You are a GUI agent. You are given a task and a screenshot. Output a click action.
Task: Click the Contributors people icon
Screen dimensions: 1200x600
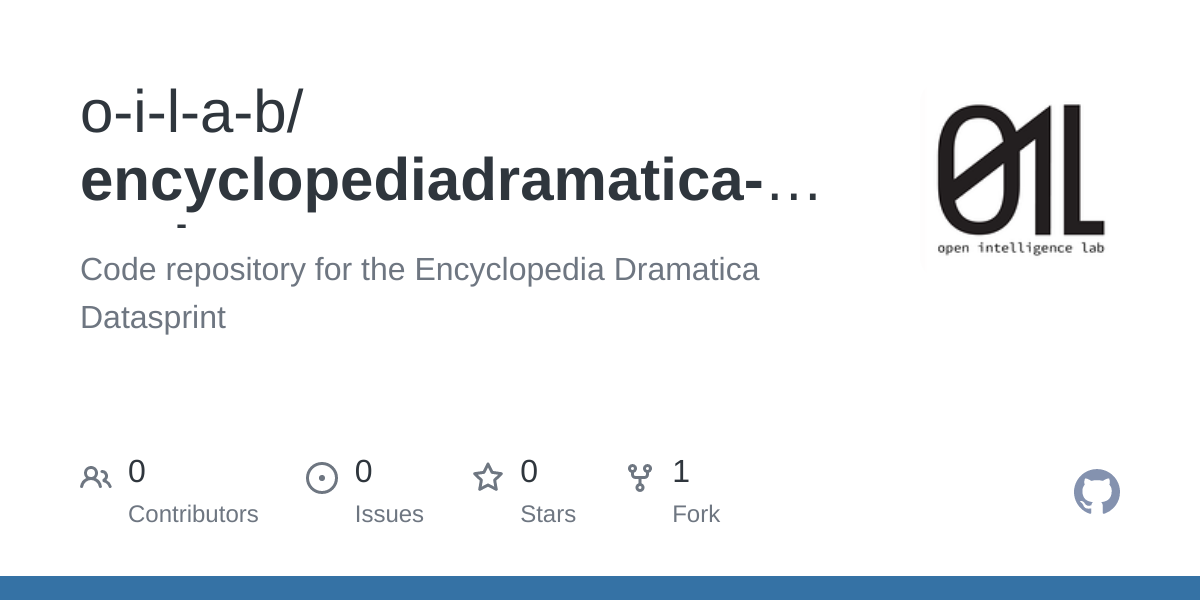point(95,478)
